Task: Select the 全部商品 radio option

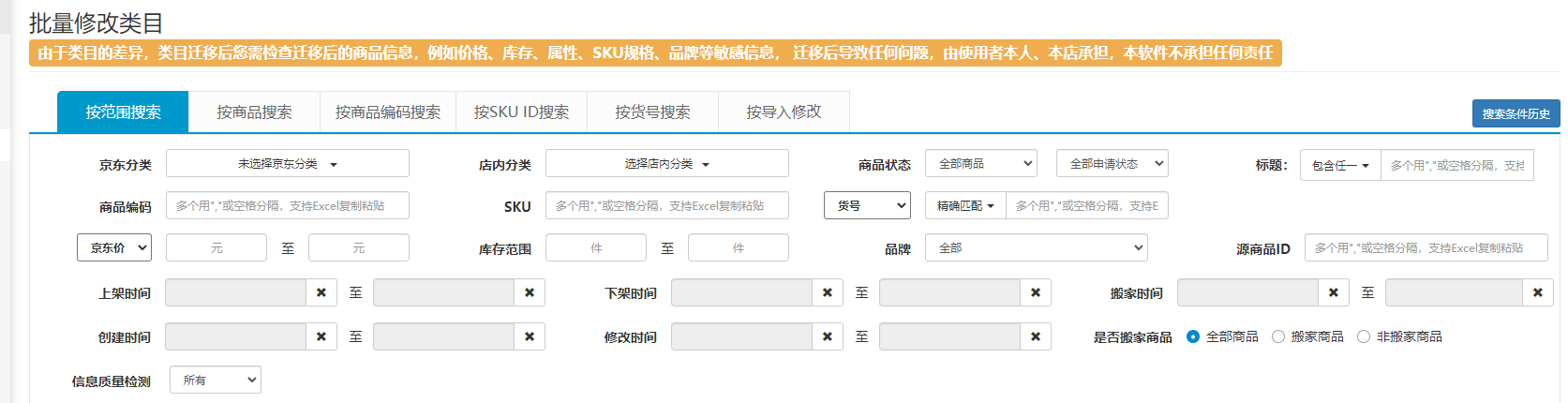Action: click(1193, 336)
